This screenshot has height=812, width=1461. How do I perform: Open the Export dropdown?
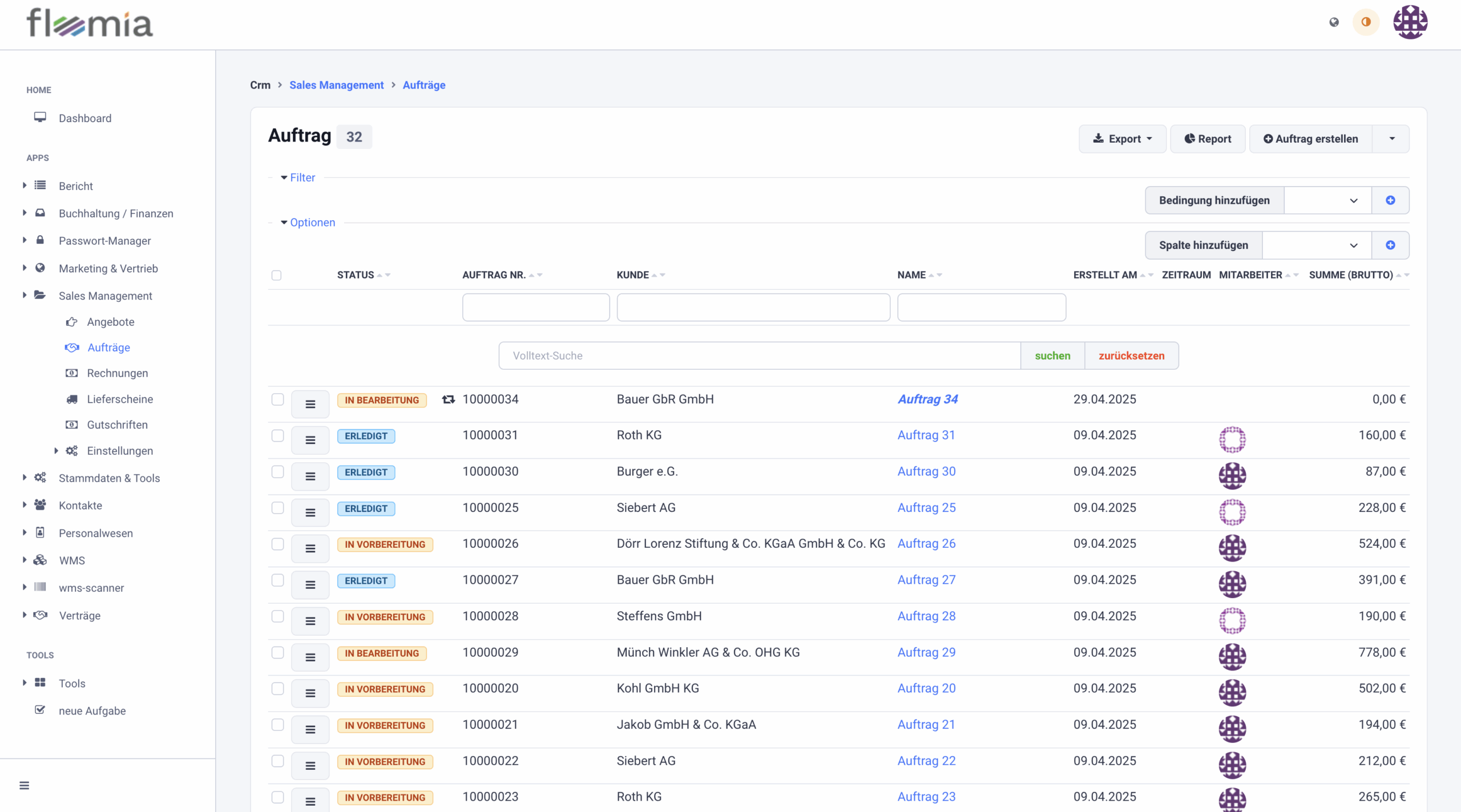coord(1122,139)
